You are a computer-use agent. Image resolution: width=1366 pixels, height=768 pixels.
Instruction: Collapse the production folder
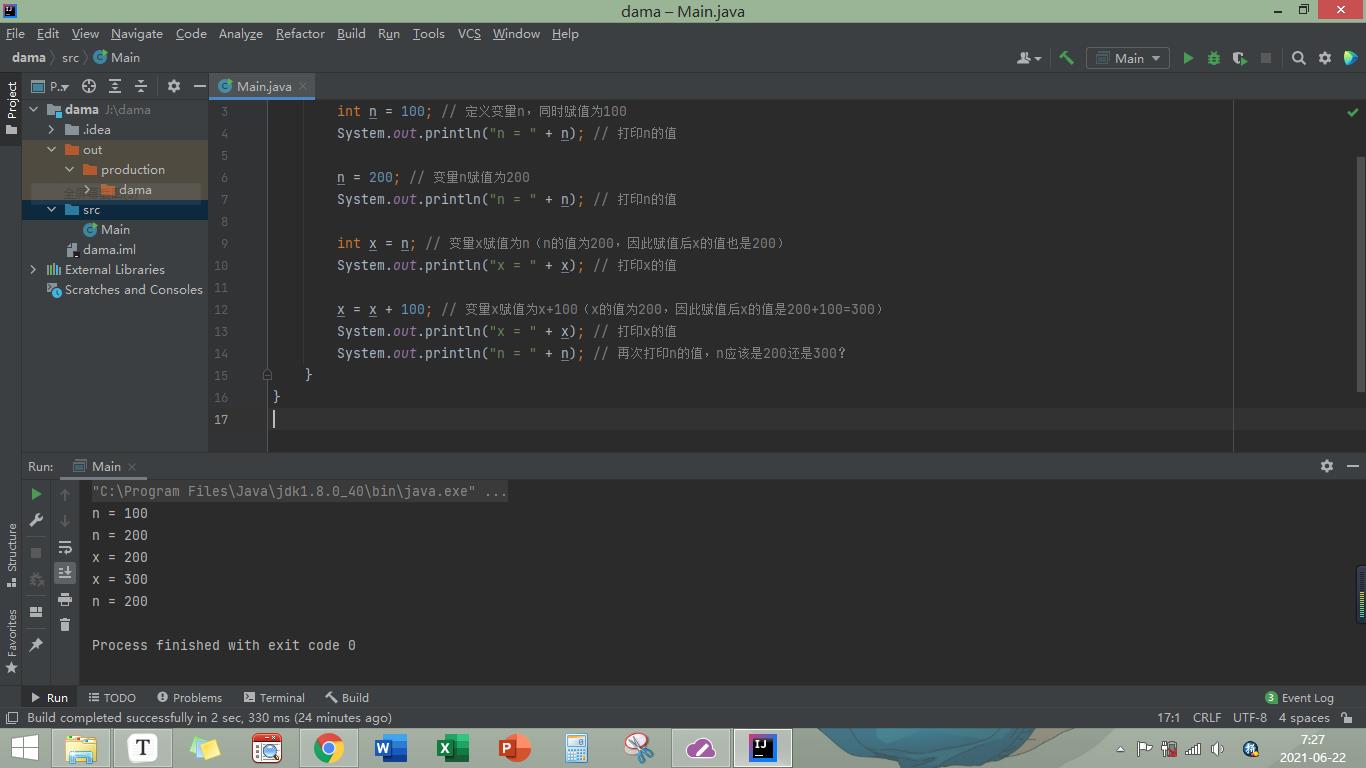(x=70, y=170)
